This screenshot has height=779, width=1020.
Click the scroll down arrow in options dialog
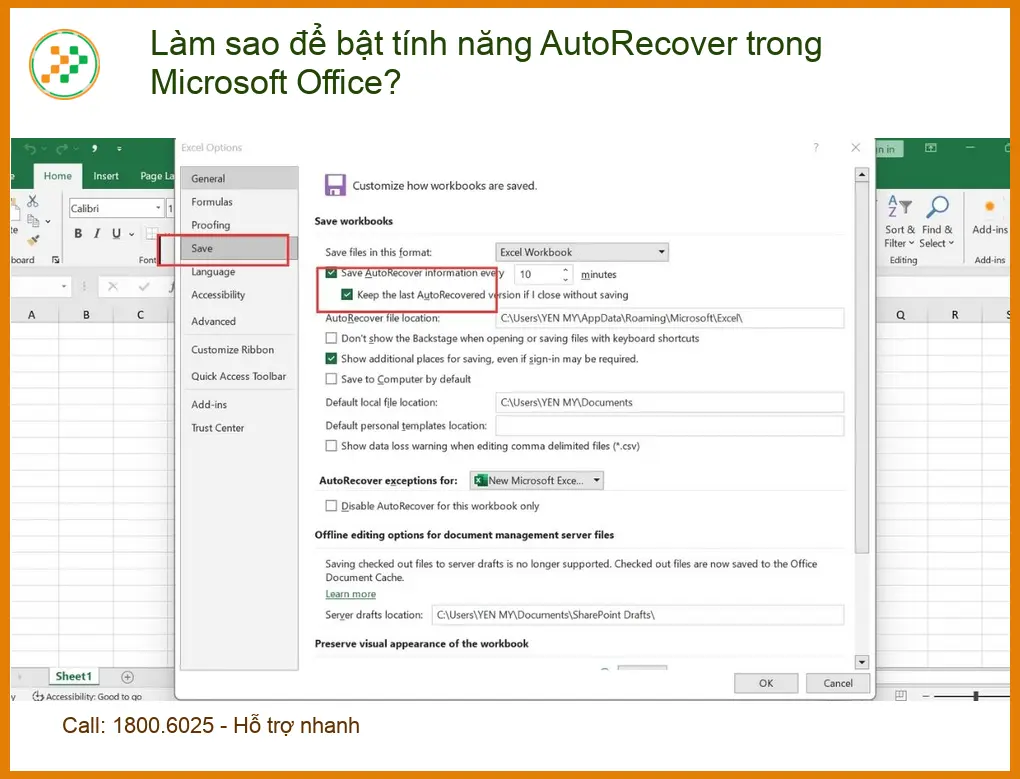coord(861,662)
